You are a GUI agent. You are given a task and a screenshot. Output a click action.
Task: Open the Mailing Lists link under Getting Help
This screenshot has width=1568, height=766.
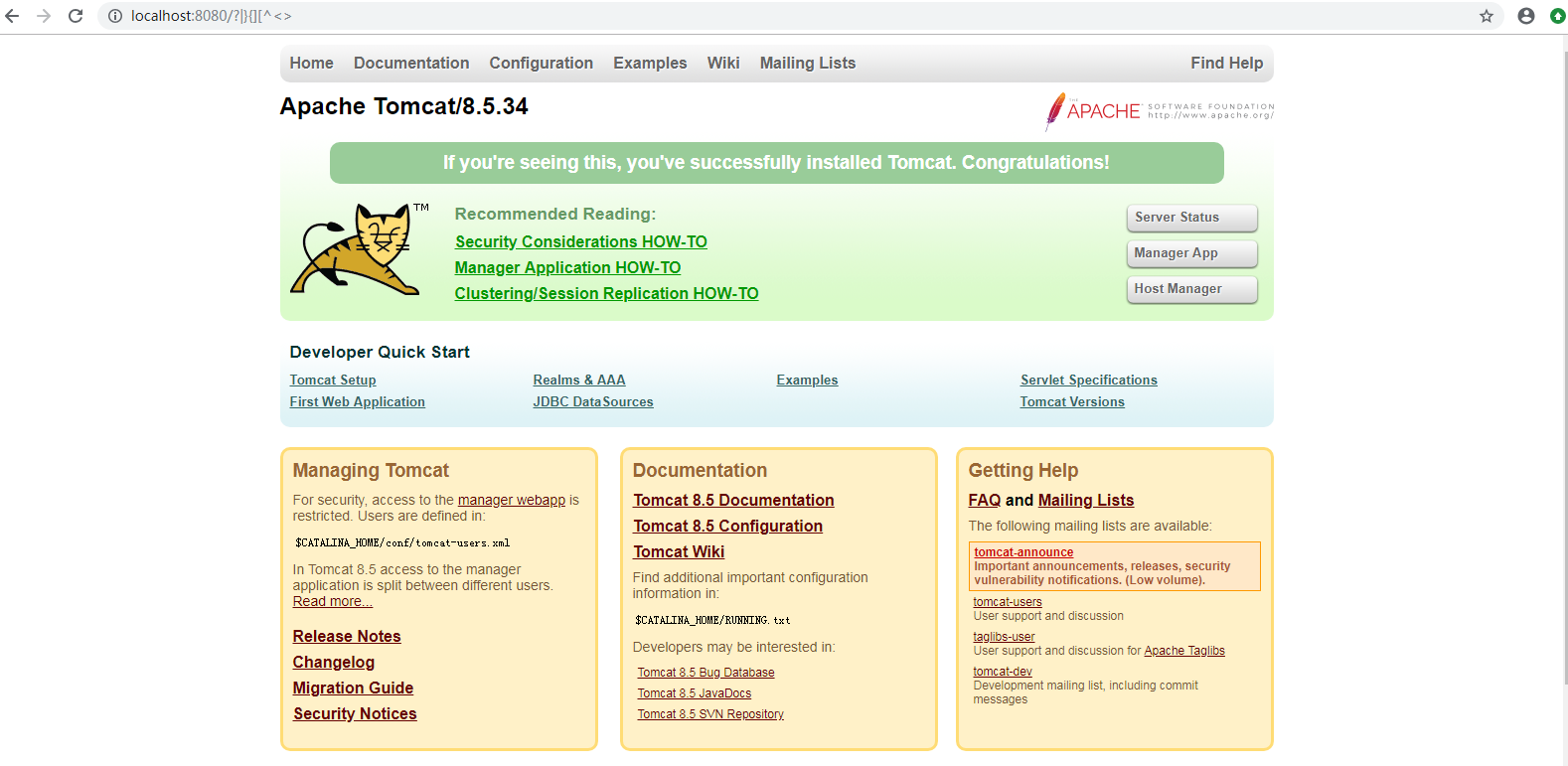point(1086,500)
